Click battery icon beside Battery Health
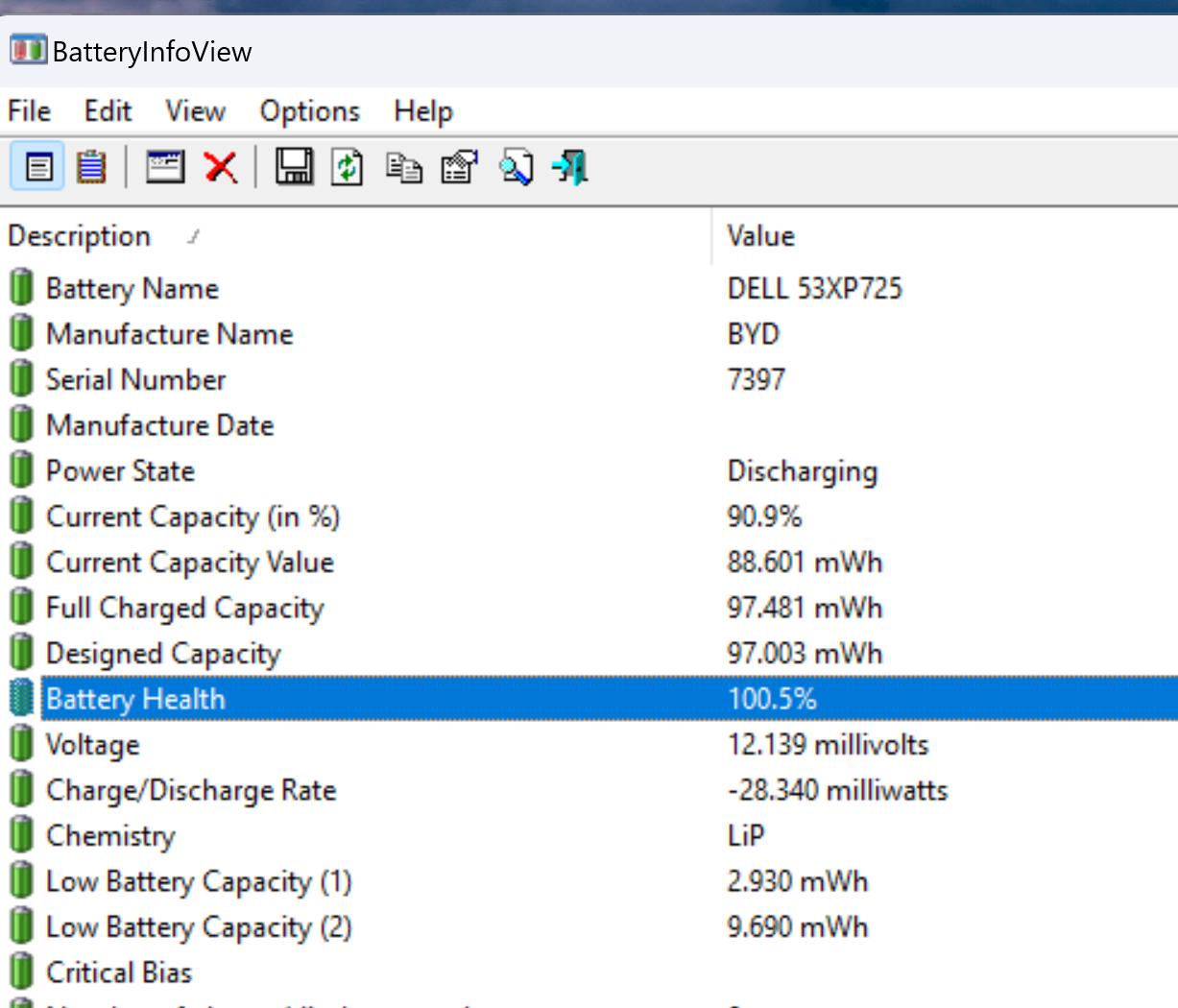Screen dimensions: 1178x1008 click(x=21, y=698)
